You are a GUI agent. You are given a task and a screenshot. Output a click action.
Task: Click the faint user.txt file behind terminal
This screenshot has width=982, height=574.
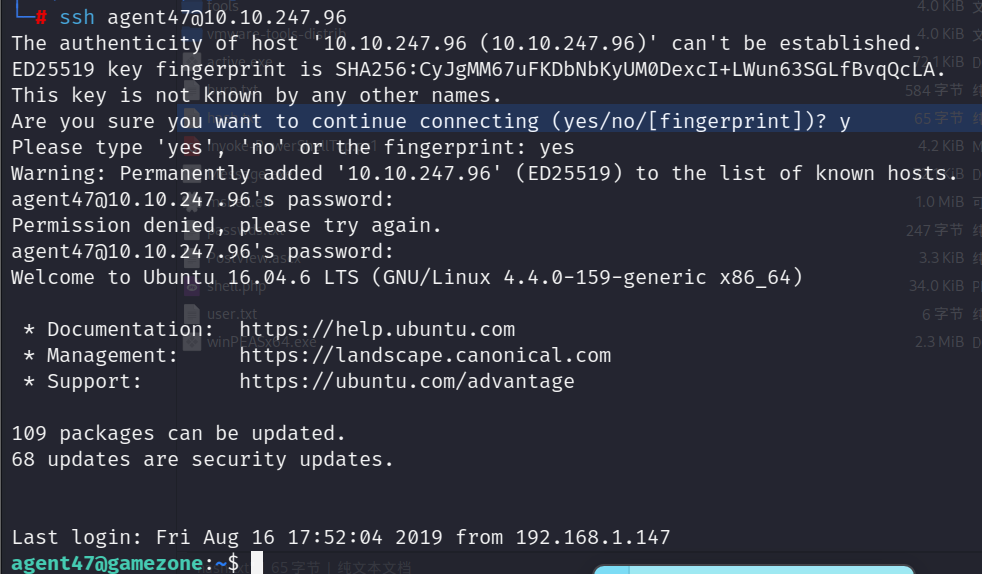(232, 314)
